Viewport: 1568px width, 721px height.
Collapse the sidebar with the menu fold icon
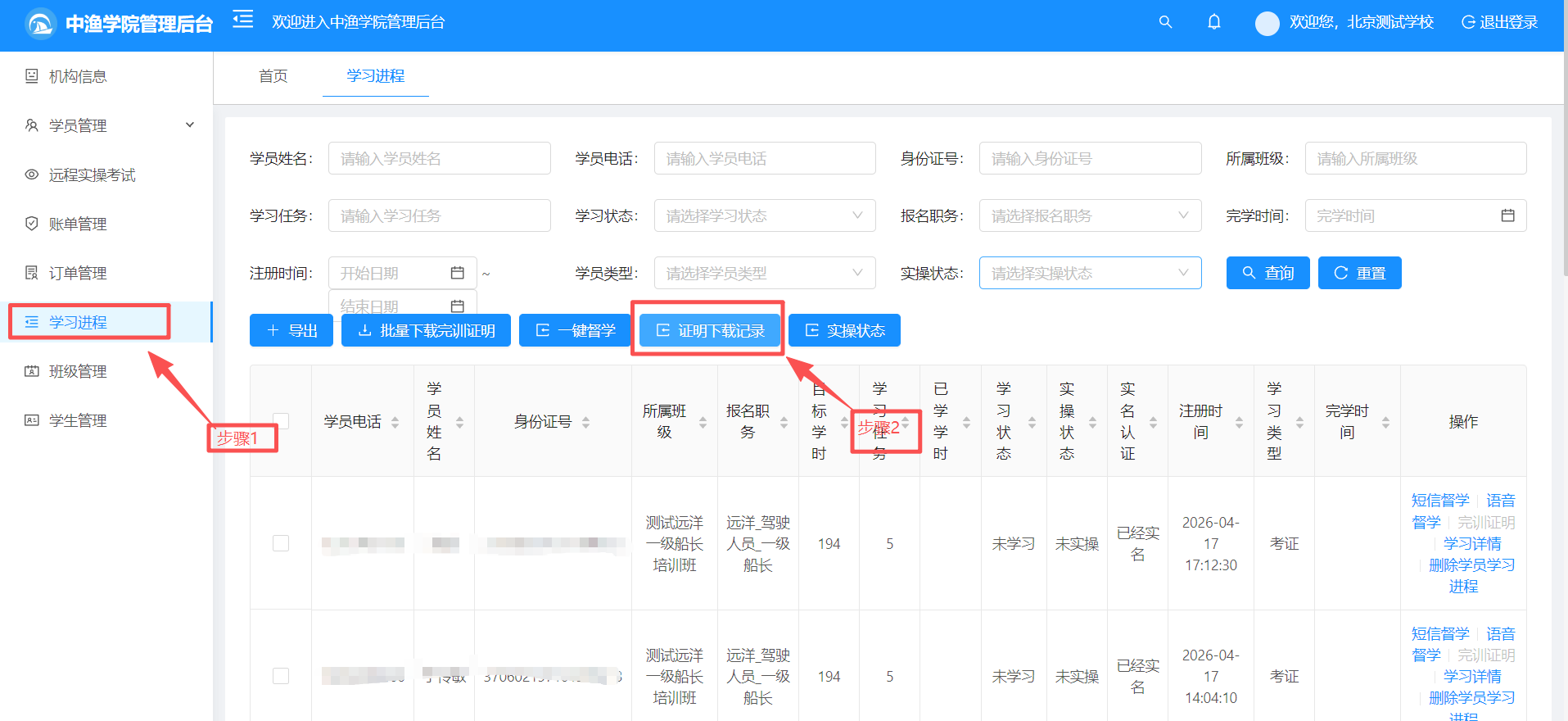click(242, 20)
